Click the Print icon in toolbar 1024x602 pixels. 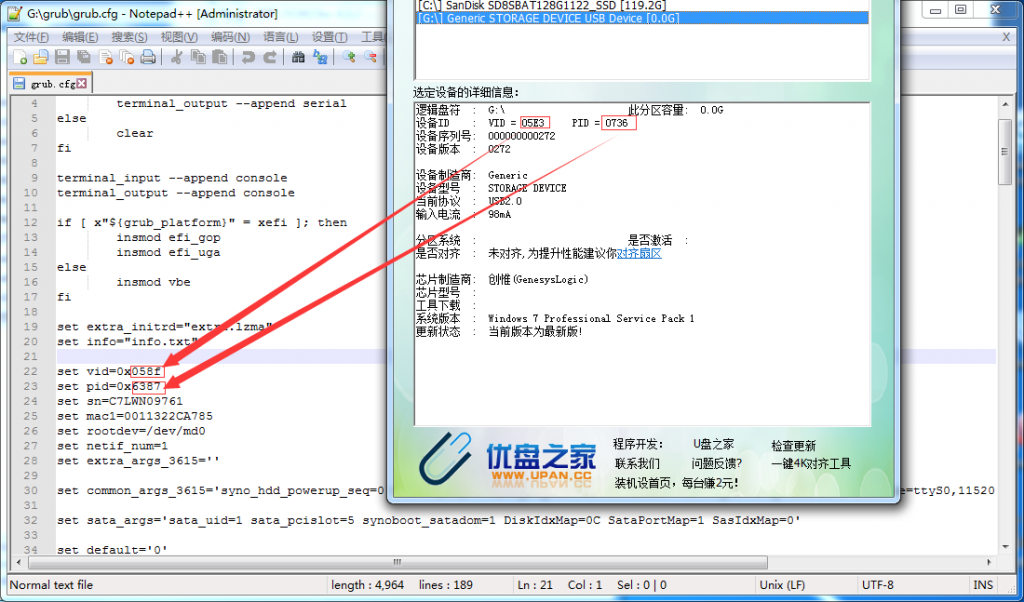(148, 57)
